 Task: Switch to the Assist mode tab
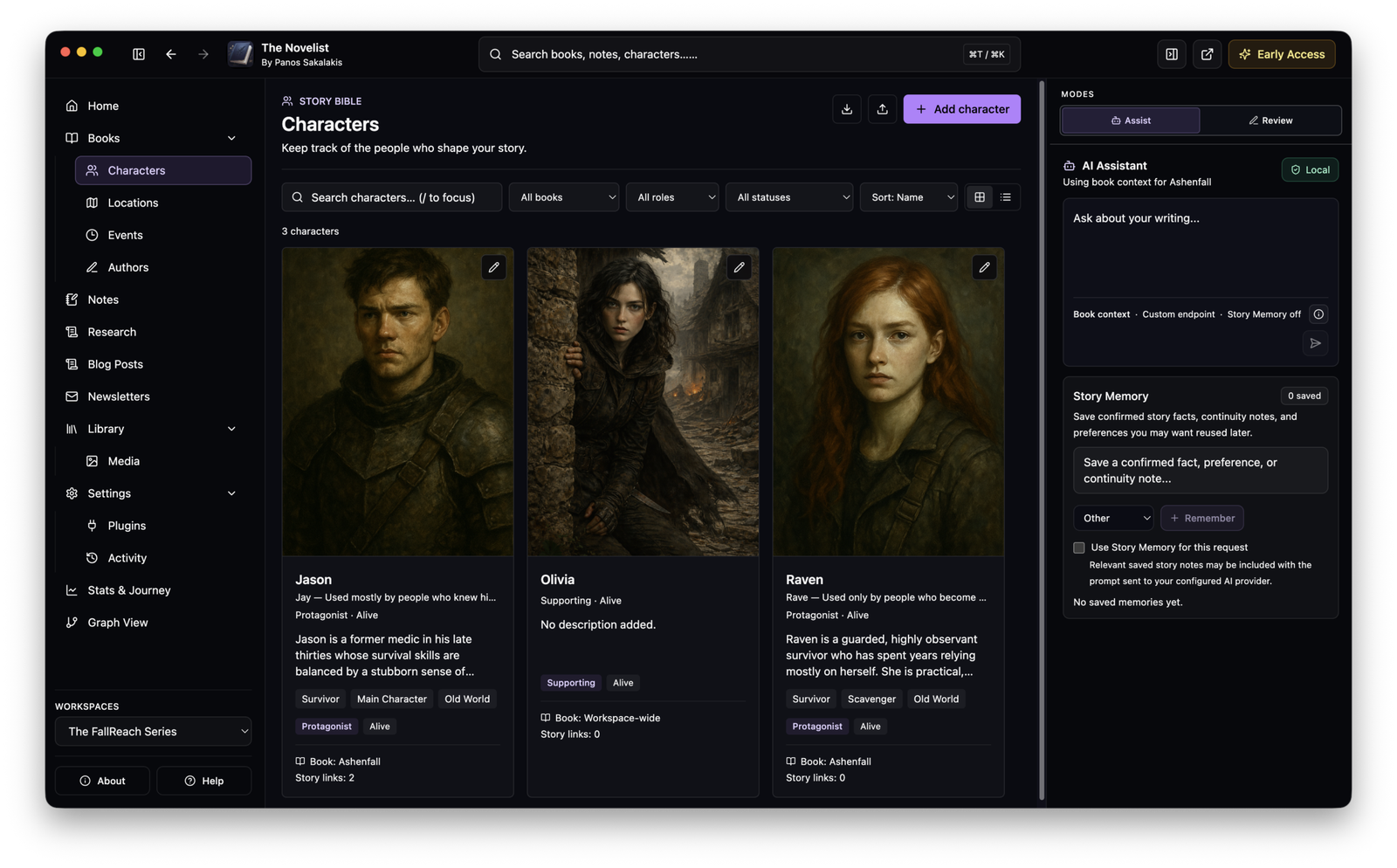pos(1131,121)
